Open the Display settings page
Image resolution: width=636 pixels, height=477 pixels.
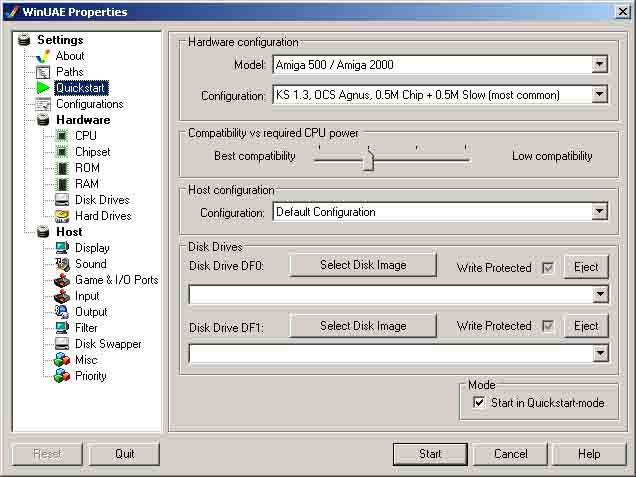coord(92,248)
